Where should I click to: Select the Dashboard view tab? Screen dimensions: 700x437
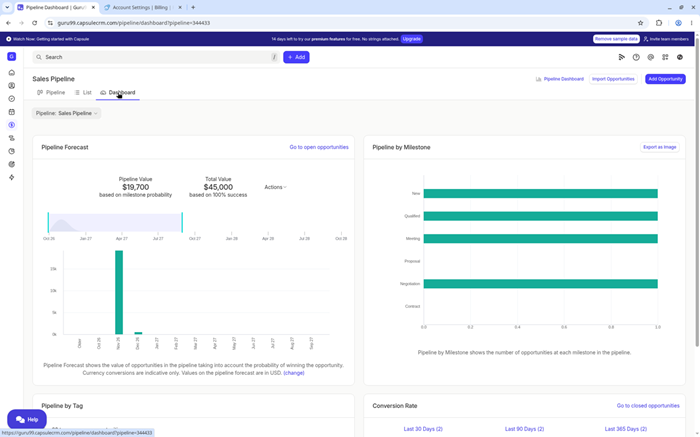coord(117,92)
